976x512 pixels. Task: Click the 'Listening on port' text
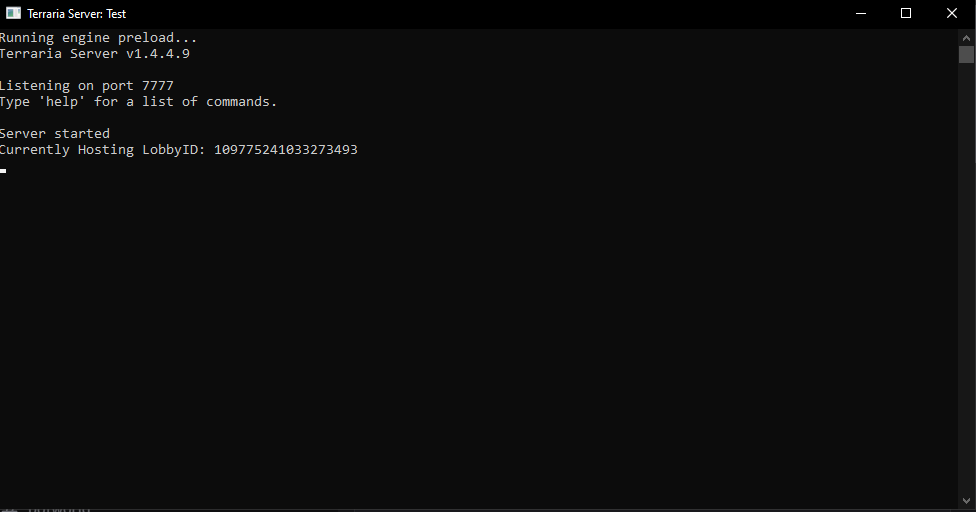66,86
